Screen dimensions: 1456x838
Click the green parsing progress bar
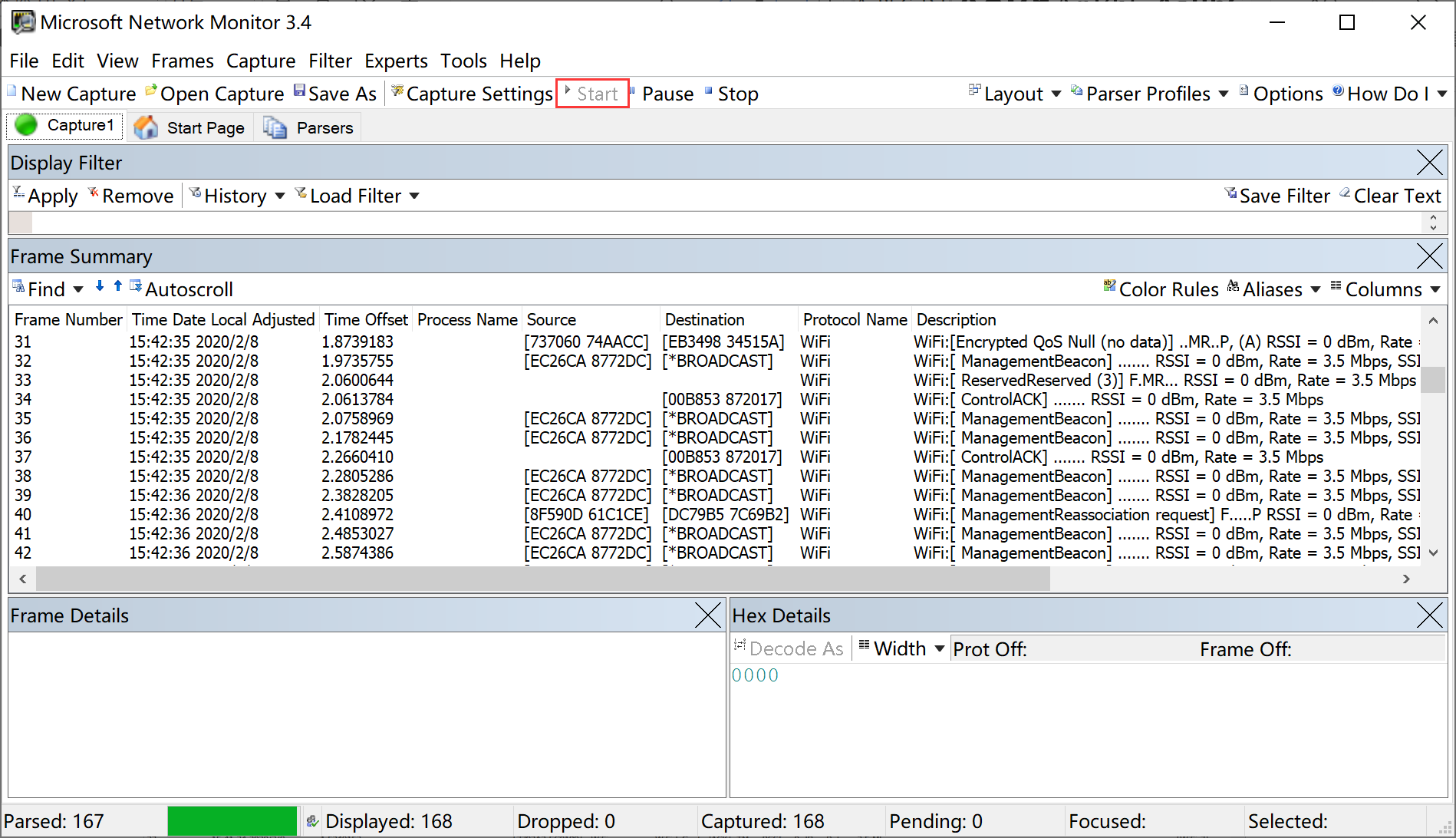[x=232, y=821]
